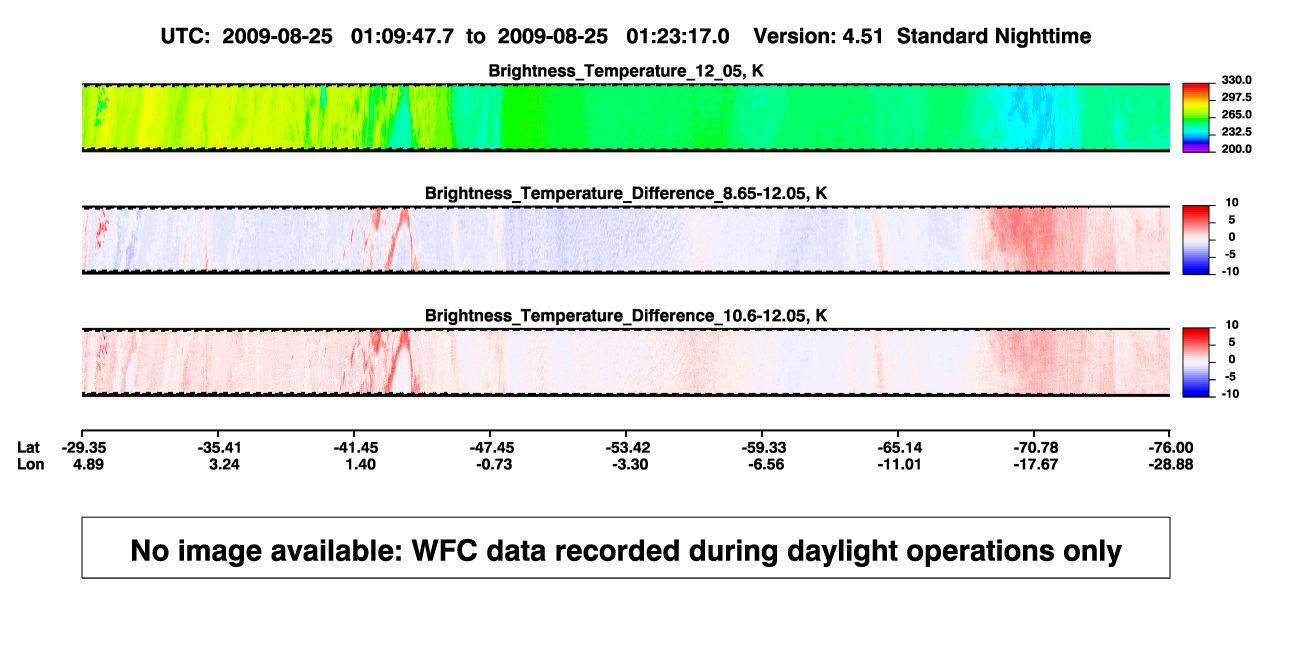
Task: Click the title 'Brightness_Temperature_12_05, K'
Action: [x=626, y=71]
